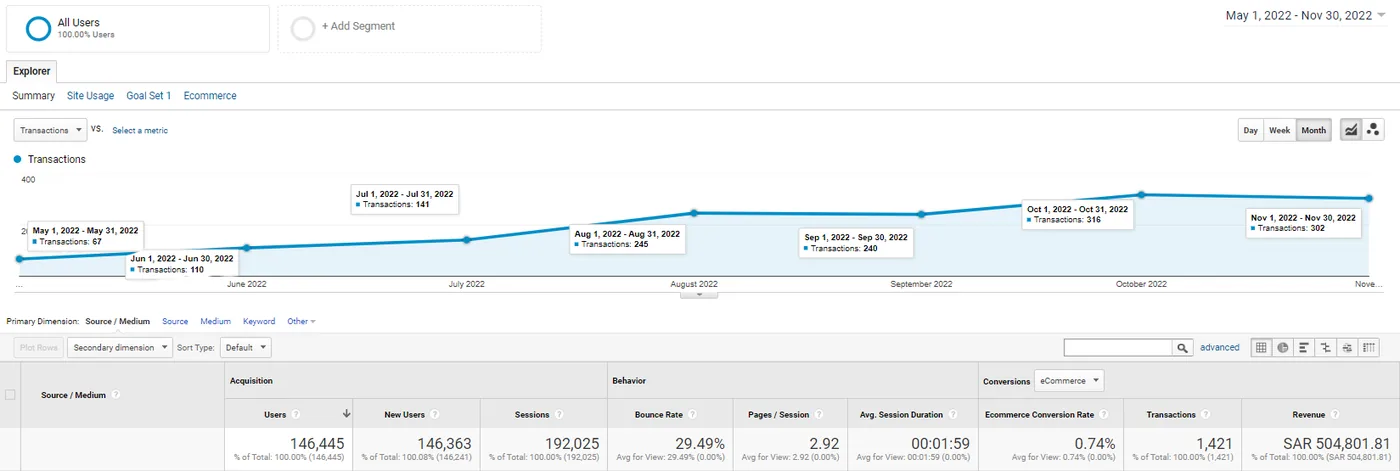This screenshot has height=471, width=1400.
Task: Click the All Users segment circle
Action: (38, 28)
